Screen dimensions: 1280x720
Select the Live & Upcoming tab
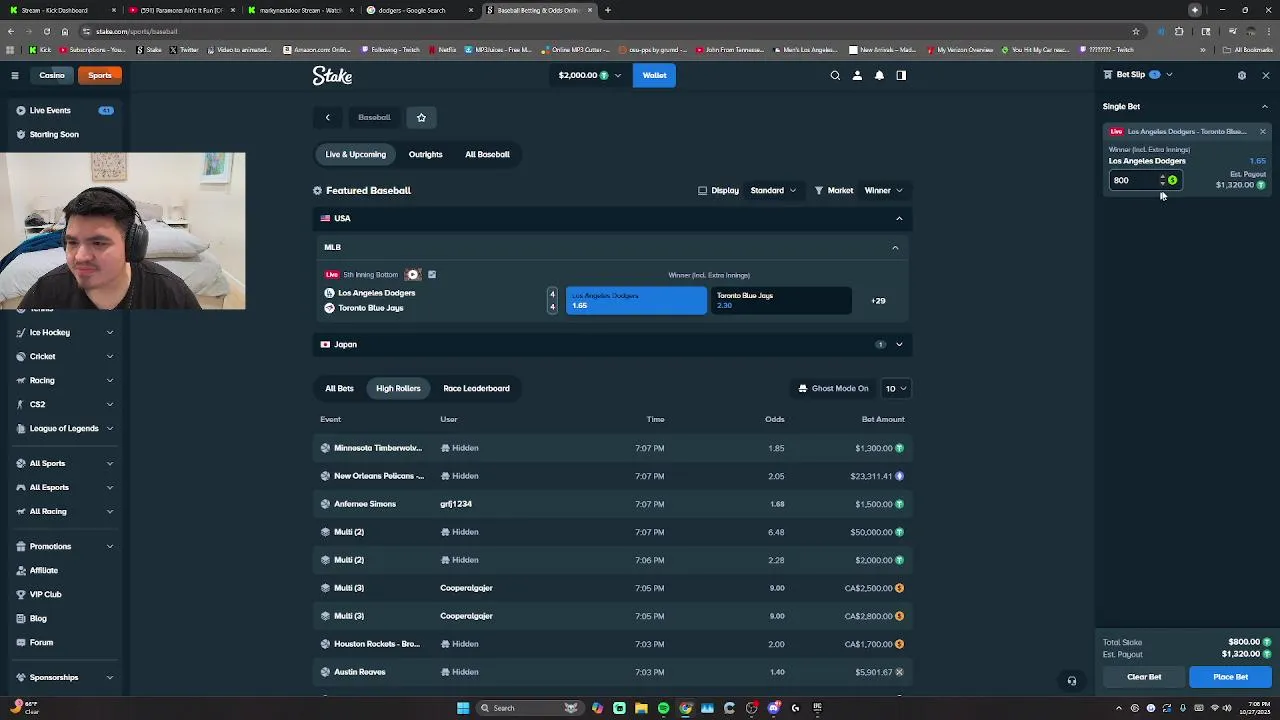click(355, 154)
